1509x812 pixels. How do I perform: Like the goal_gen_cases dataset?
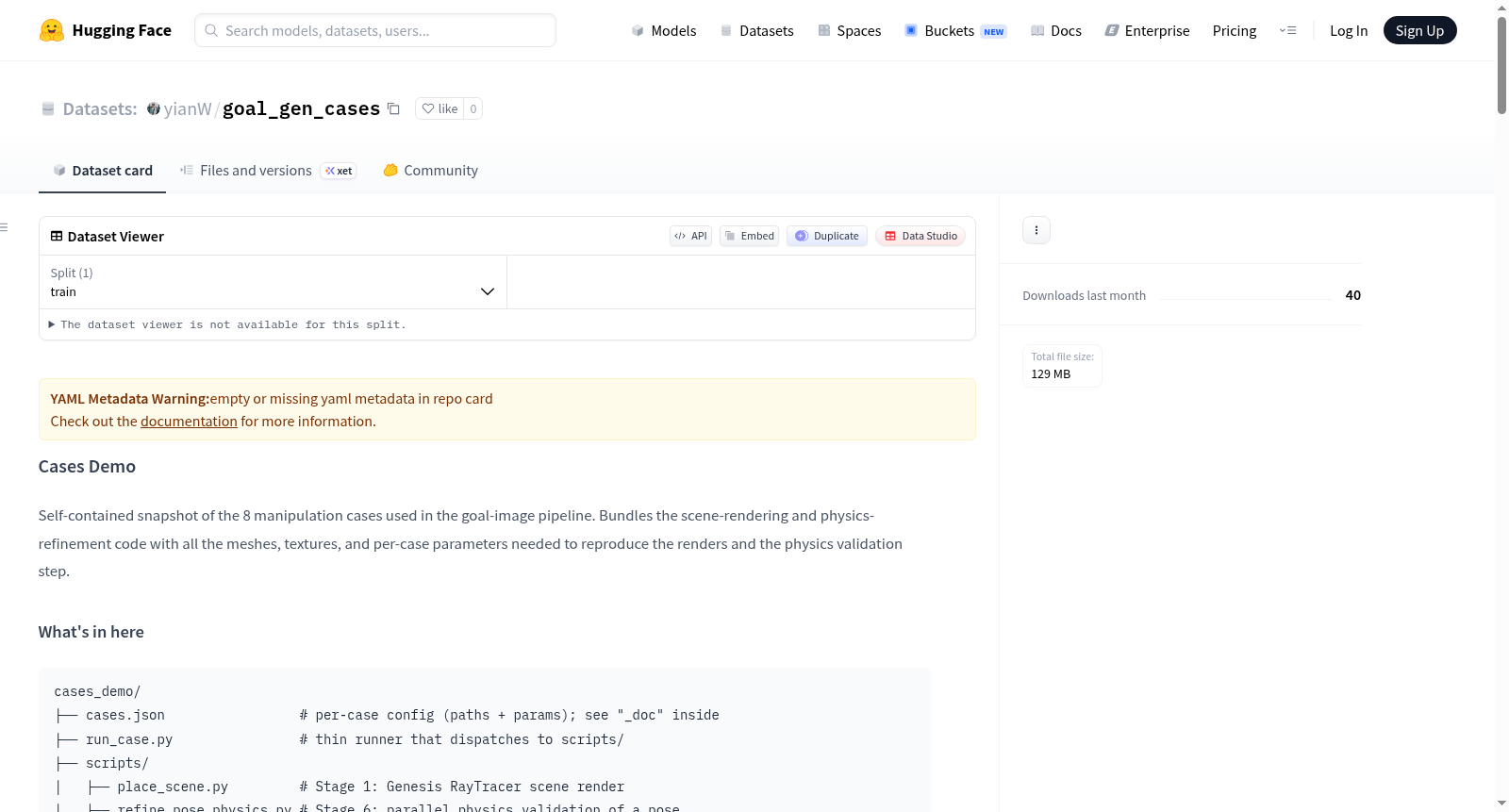(439, 108)
